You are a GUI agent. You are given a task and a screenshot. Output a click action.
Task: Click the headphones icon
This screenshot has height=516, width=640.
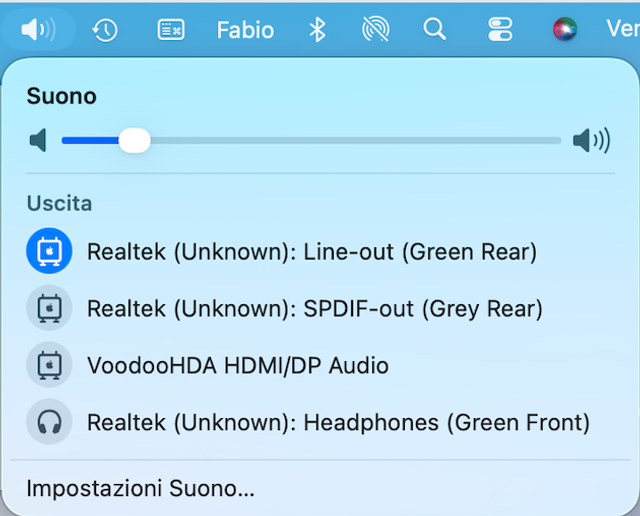click(49, 422)
